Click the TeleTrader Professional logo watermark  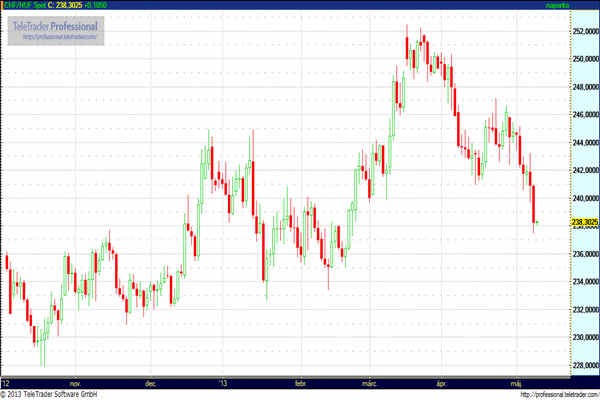pyautogui.click(x=59, y=25)
